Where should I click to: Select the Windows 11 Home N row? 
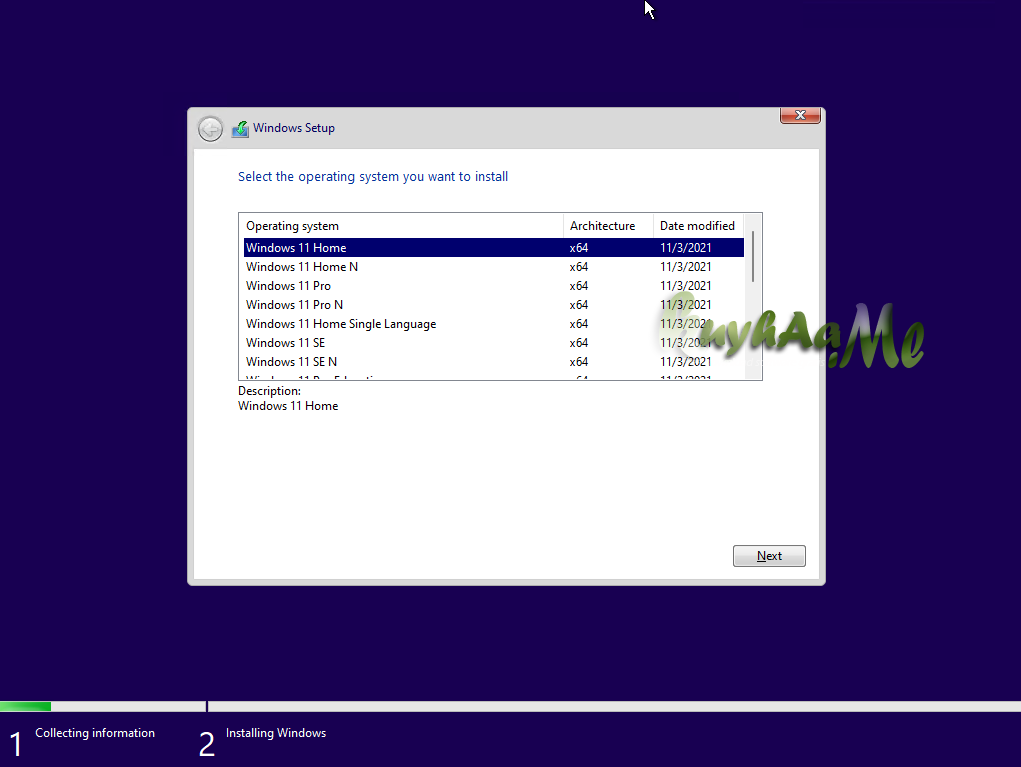point(494,267)
